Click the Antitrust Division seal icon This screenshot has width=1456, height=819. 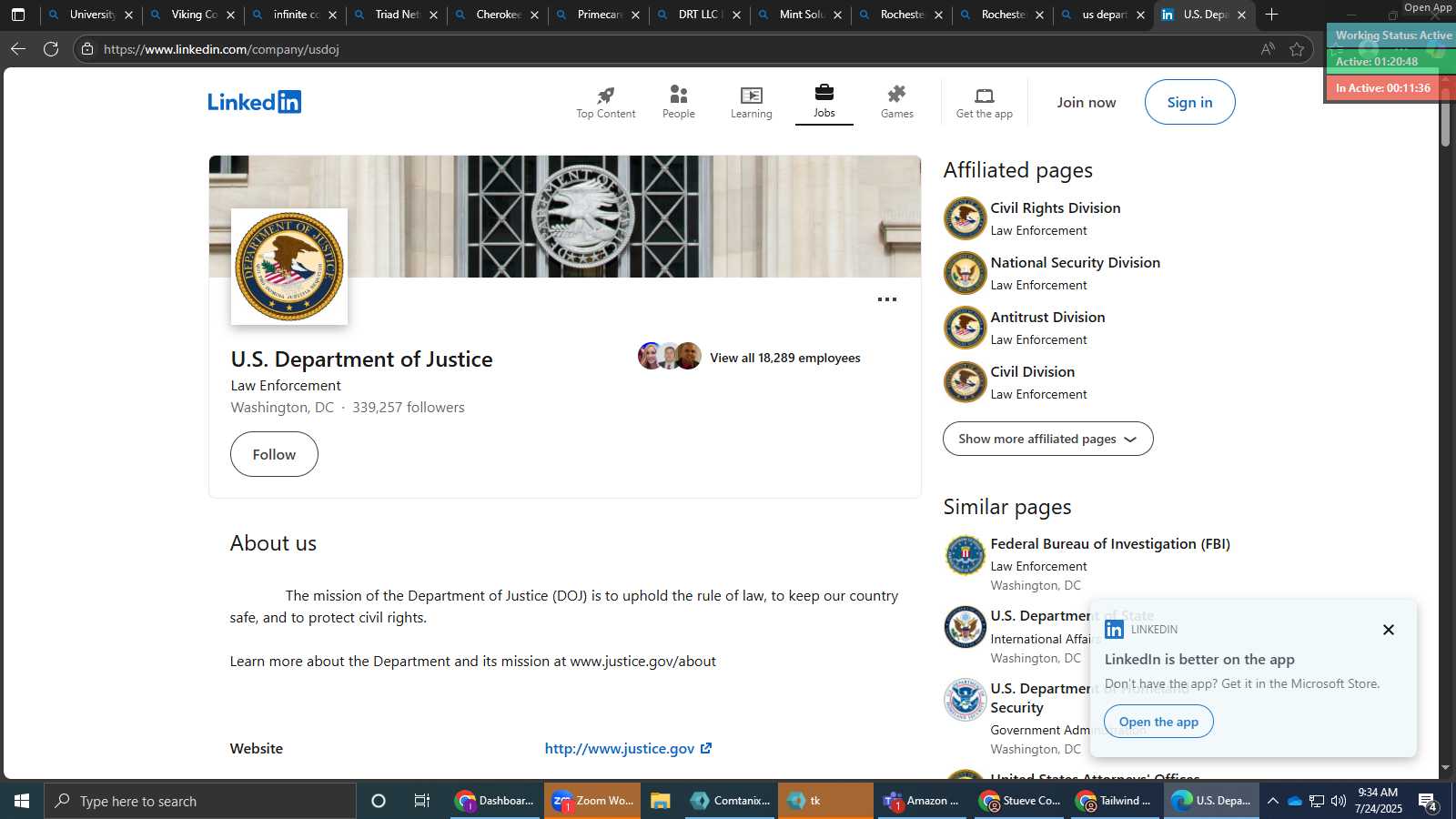pyautogui.click(x=965, y=328)
